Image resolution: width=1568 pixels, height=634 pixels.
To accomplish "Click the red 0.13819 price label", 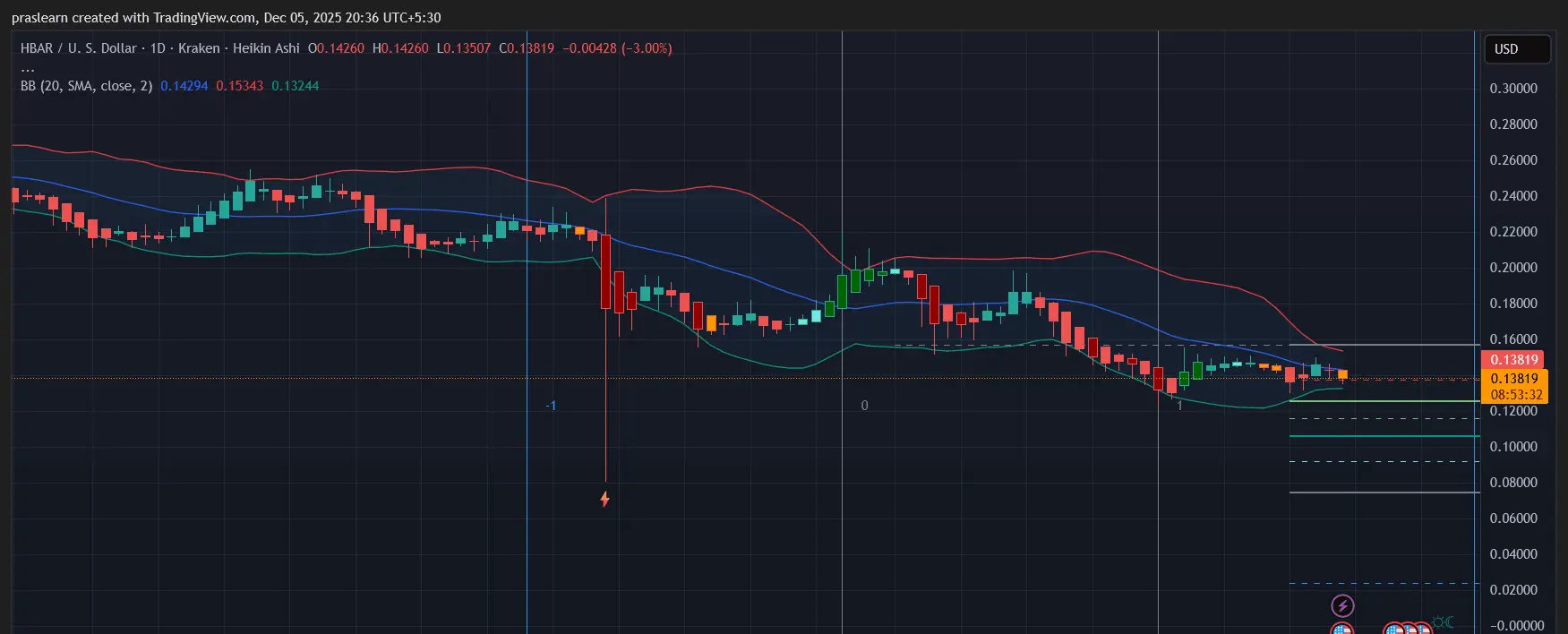I will 1513,360.
